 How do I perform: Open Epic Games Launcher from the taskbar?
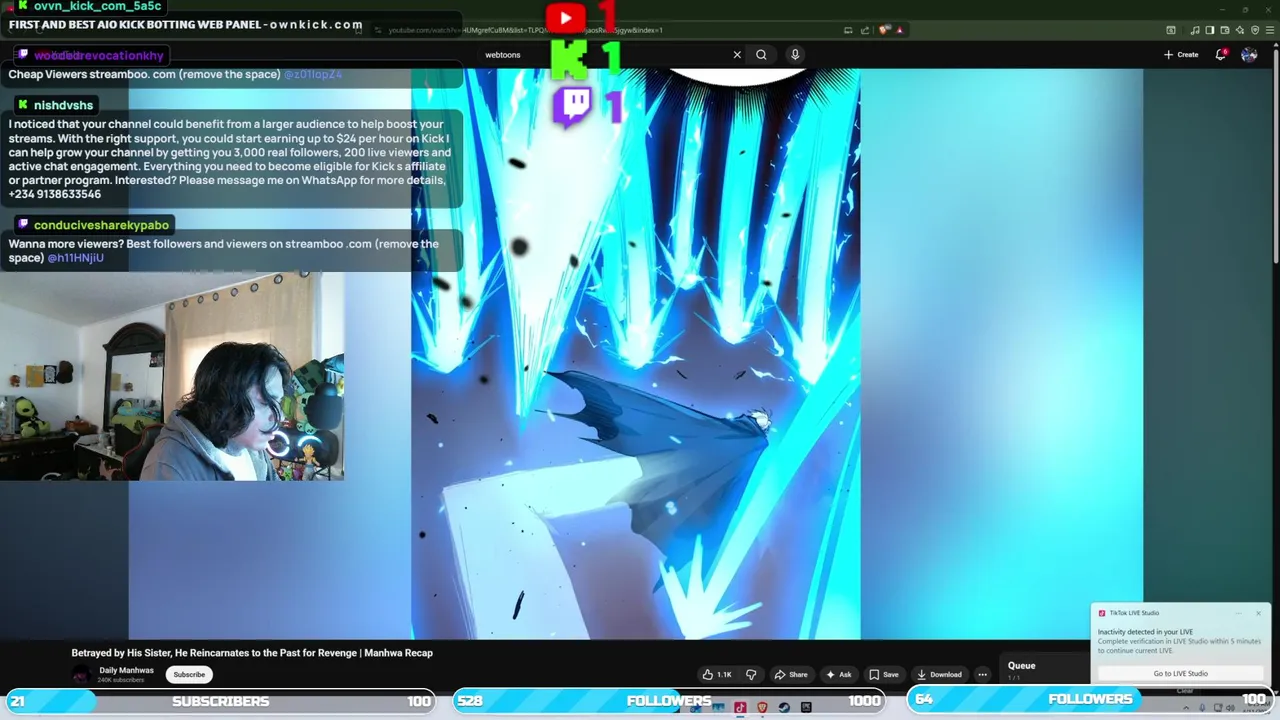pos(806,707)
